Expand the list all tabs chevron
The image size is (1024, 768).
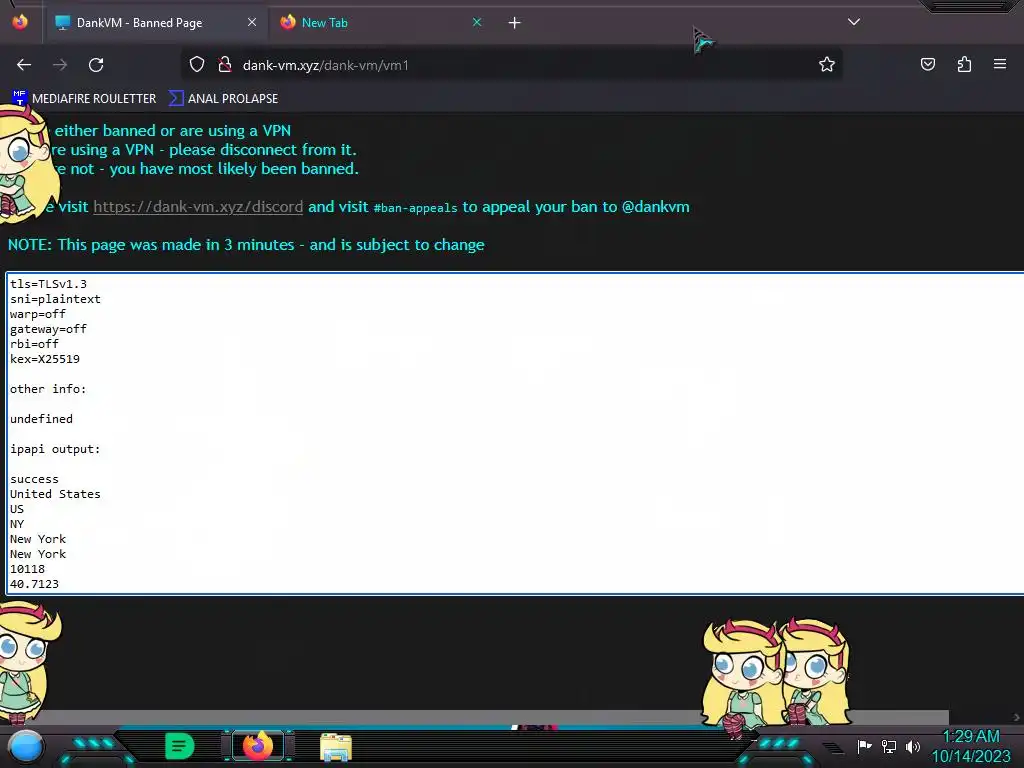pyautogui.click(x=854, y=22)
